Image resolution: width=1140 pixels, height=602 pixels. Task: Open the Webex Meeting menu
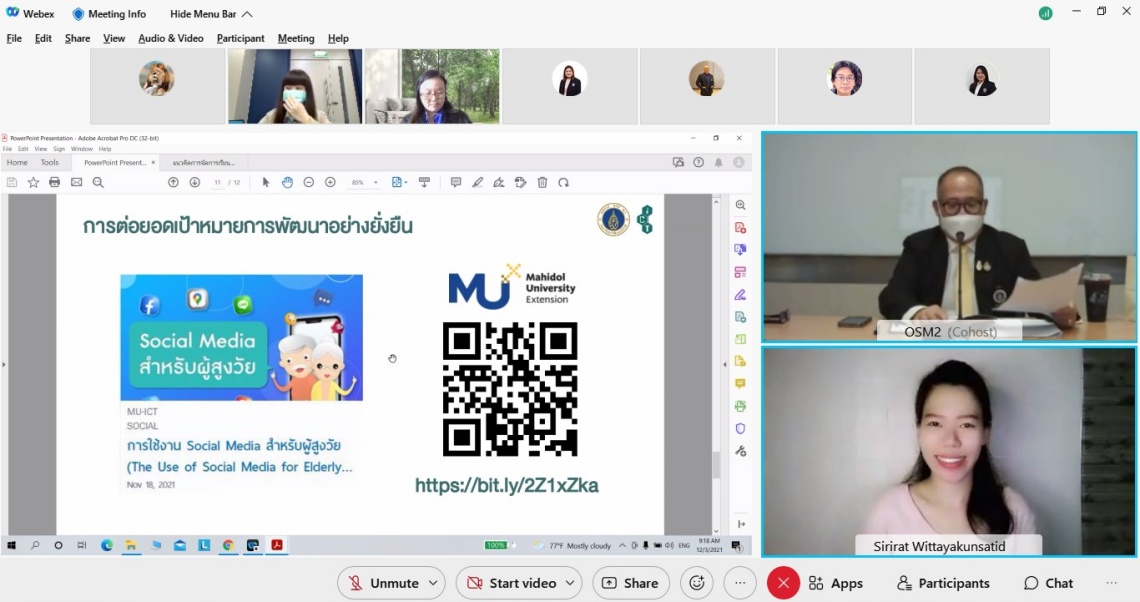point(296,39)
